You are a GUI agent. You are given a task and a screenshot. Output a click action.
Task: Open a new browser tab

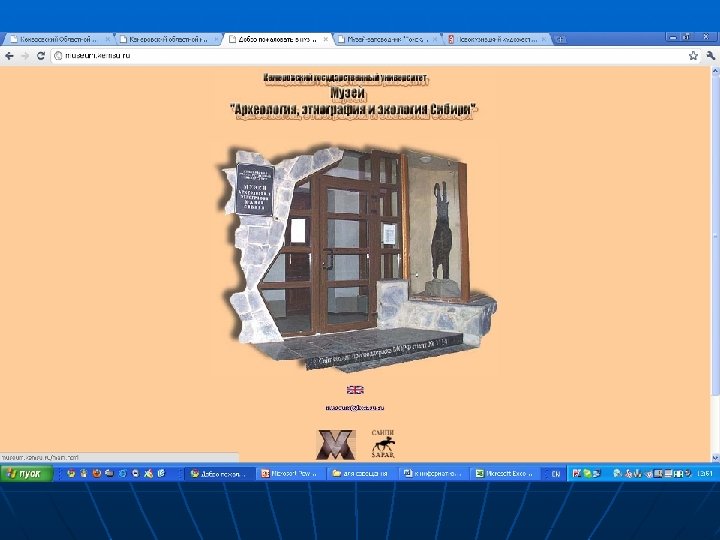click(560, 39)
